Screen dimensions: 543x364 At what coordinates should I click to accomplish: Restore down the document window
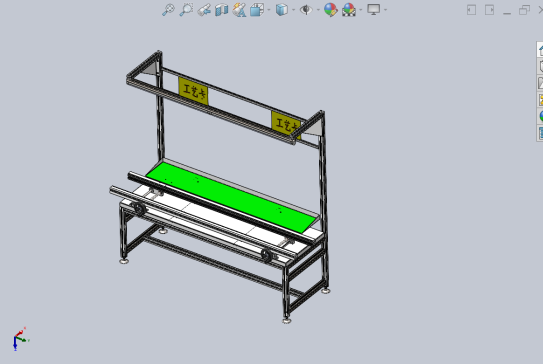(x=524, y=10)
